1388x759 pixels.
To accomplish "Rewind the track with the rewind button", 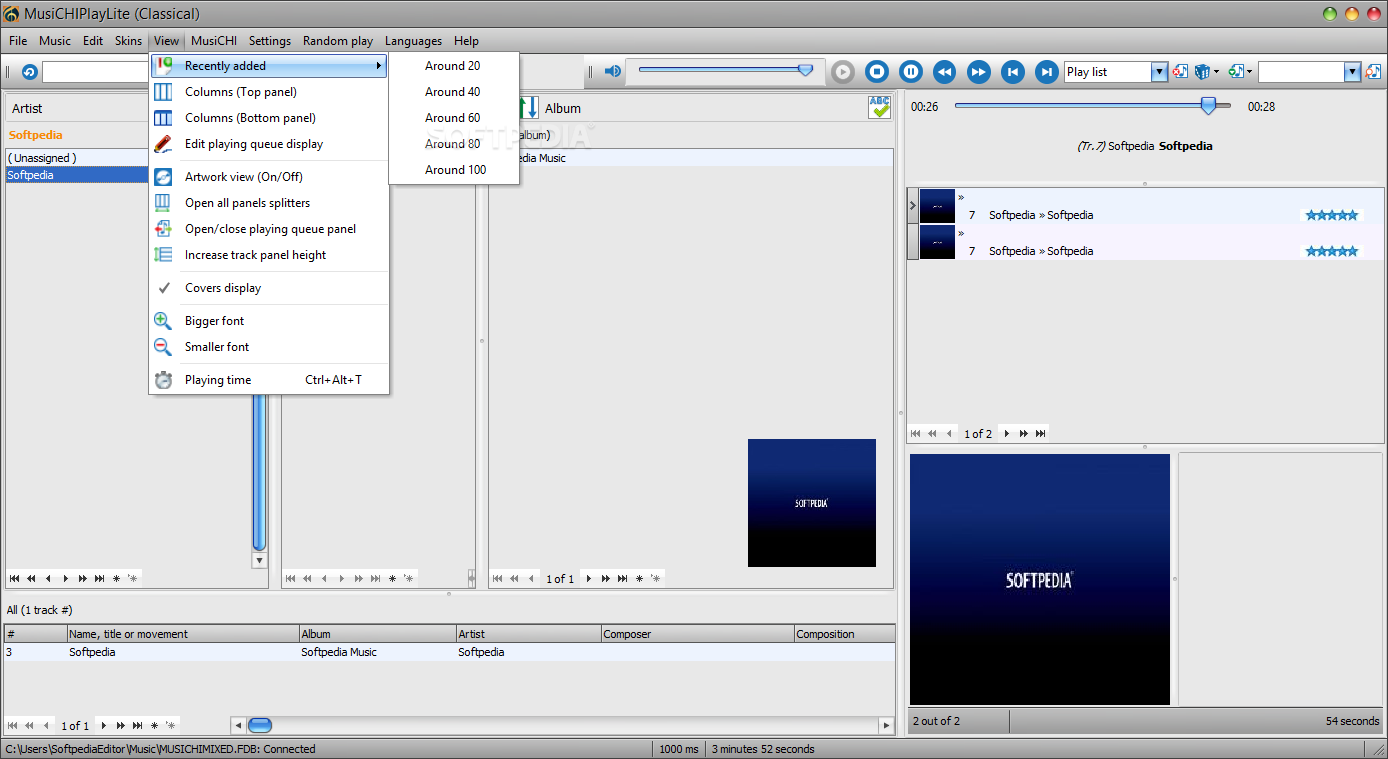I will click(x=945, y=72).
